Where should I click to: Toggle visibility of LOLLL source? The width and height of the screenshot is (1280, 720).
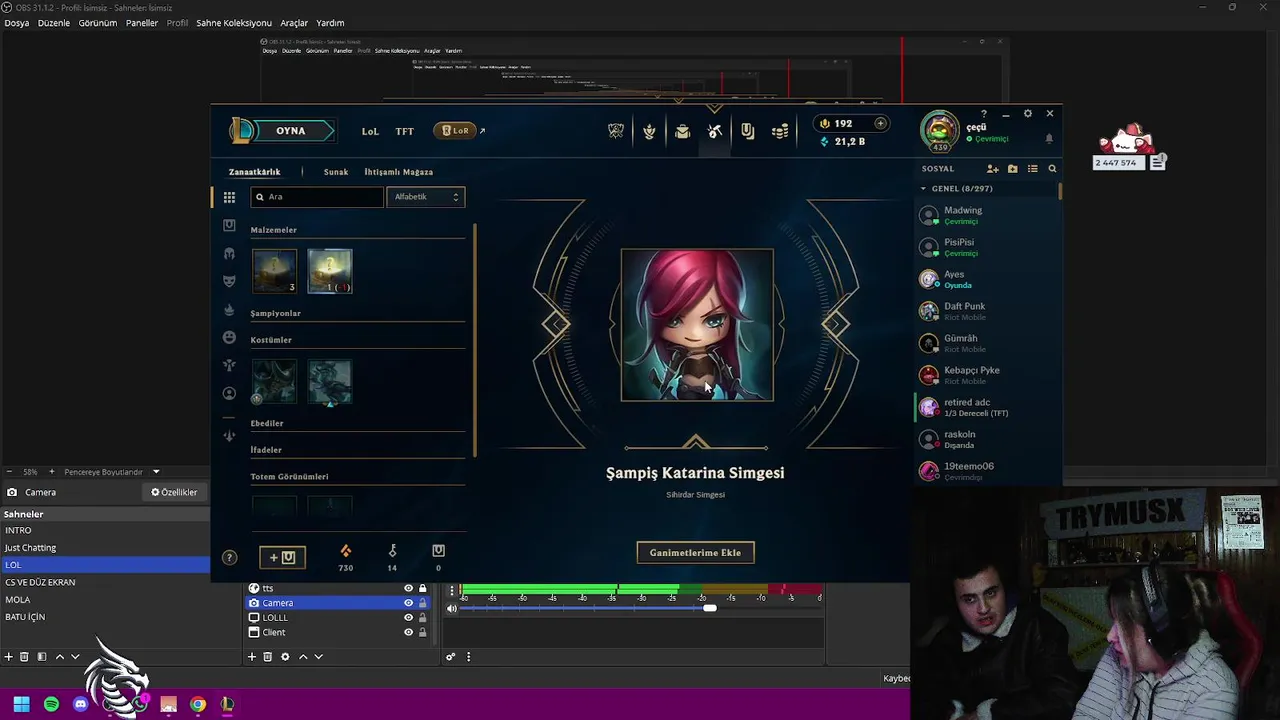pyautogui.click(x=408, y=618)
